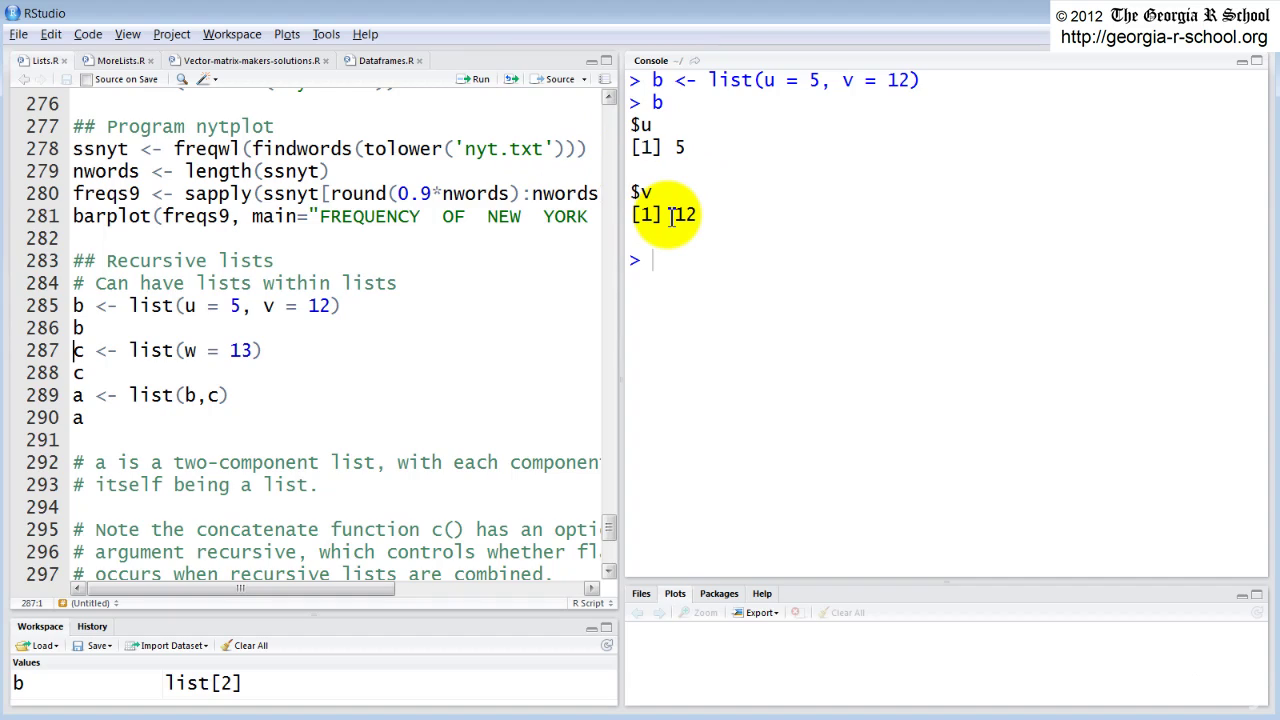Screen dimensions: 1280x720
Task: Minimize the Workspace pane
Action: 591,627
